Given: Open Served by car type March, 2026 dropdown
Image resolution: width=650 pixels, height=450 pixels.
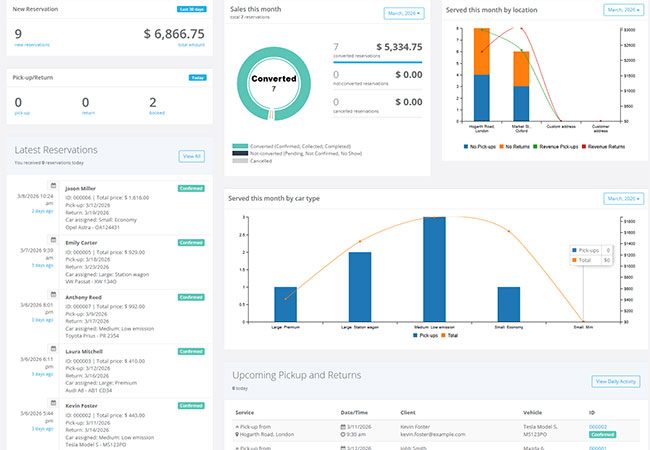Looking at the screenshot, I should [623, 199].
